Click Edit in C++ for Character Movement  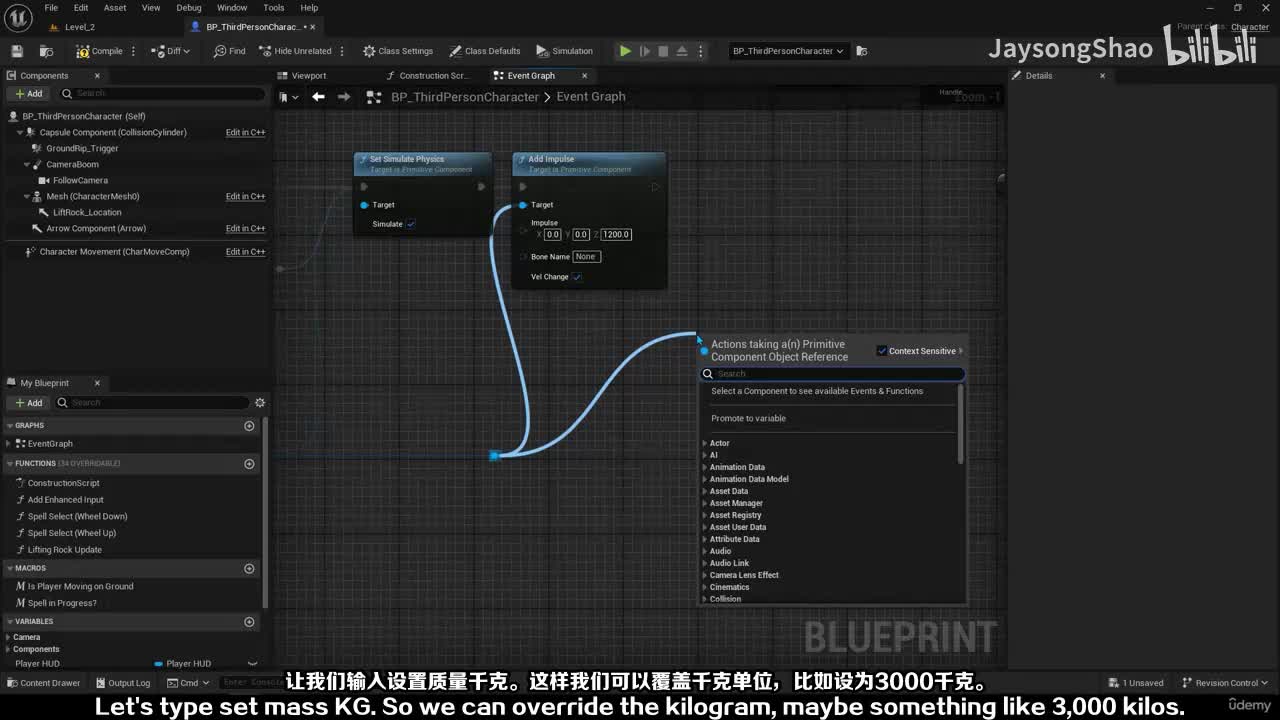tap(245, 252)
